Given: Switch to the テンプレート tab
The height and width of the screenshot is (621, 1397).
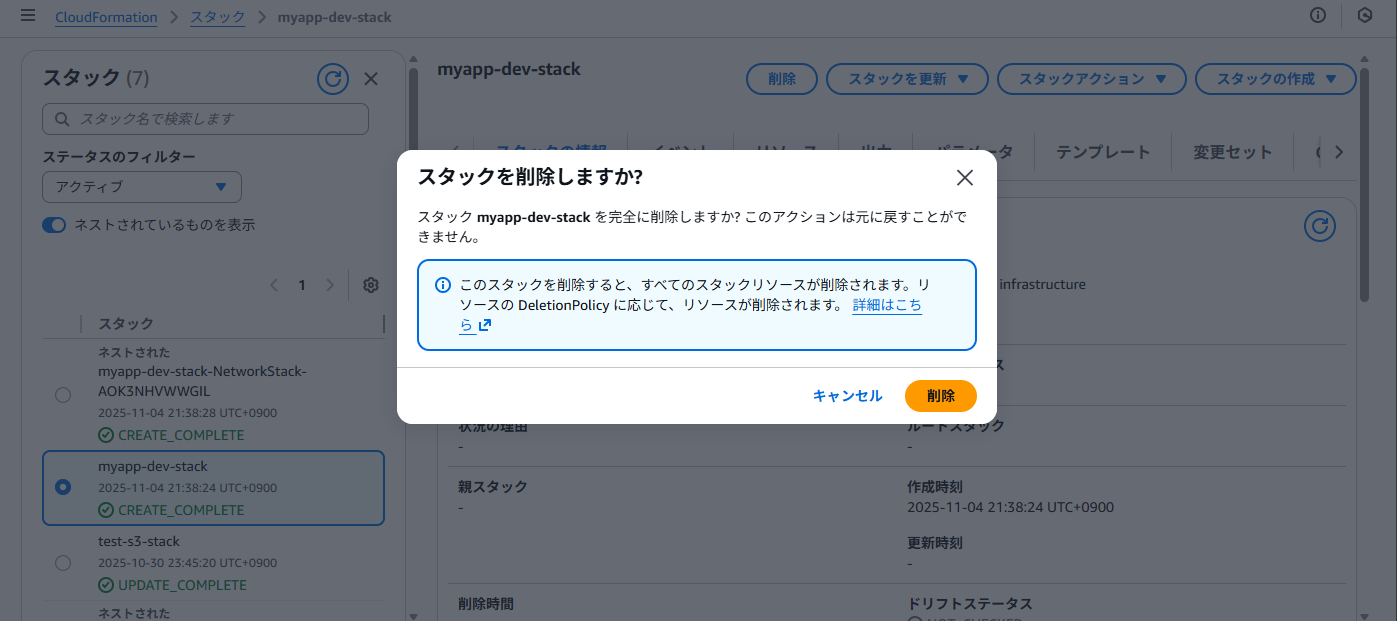Looking at the screenshot, I should pyautogui.click(x=1102, y=152).
